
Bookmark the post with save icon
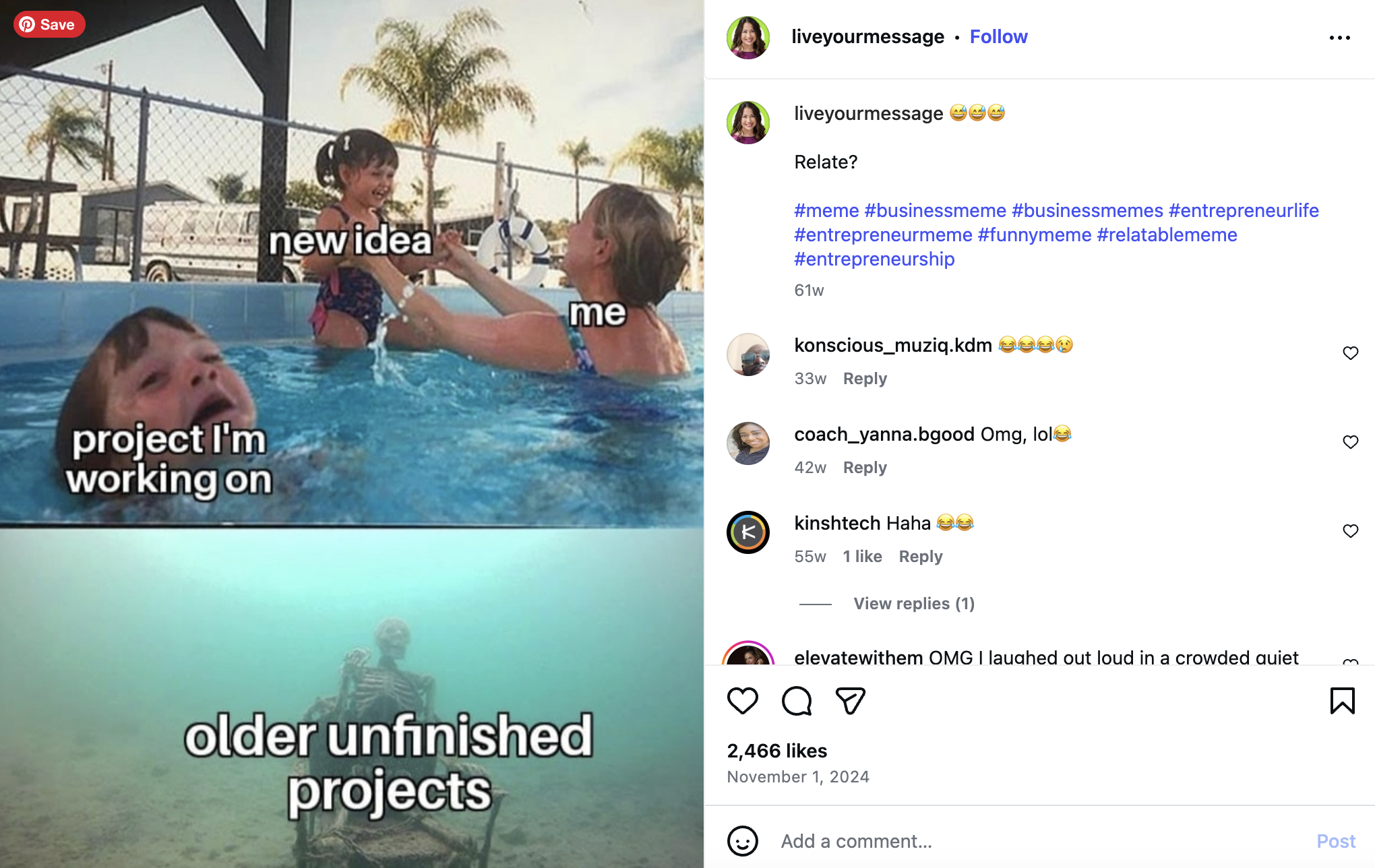click(1342, 701)
